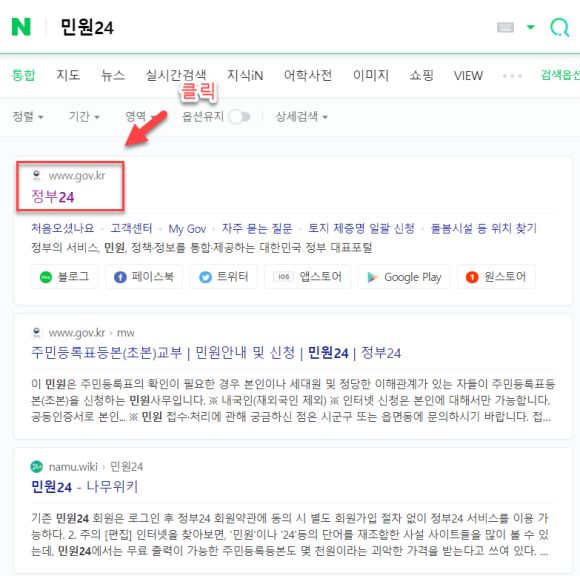Screen dimensions: 580x576
Task: Click the www.gov.kr › mw URL
Action: (x=91, y=333)
